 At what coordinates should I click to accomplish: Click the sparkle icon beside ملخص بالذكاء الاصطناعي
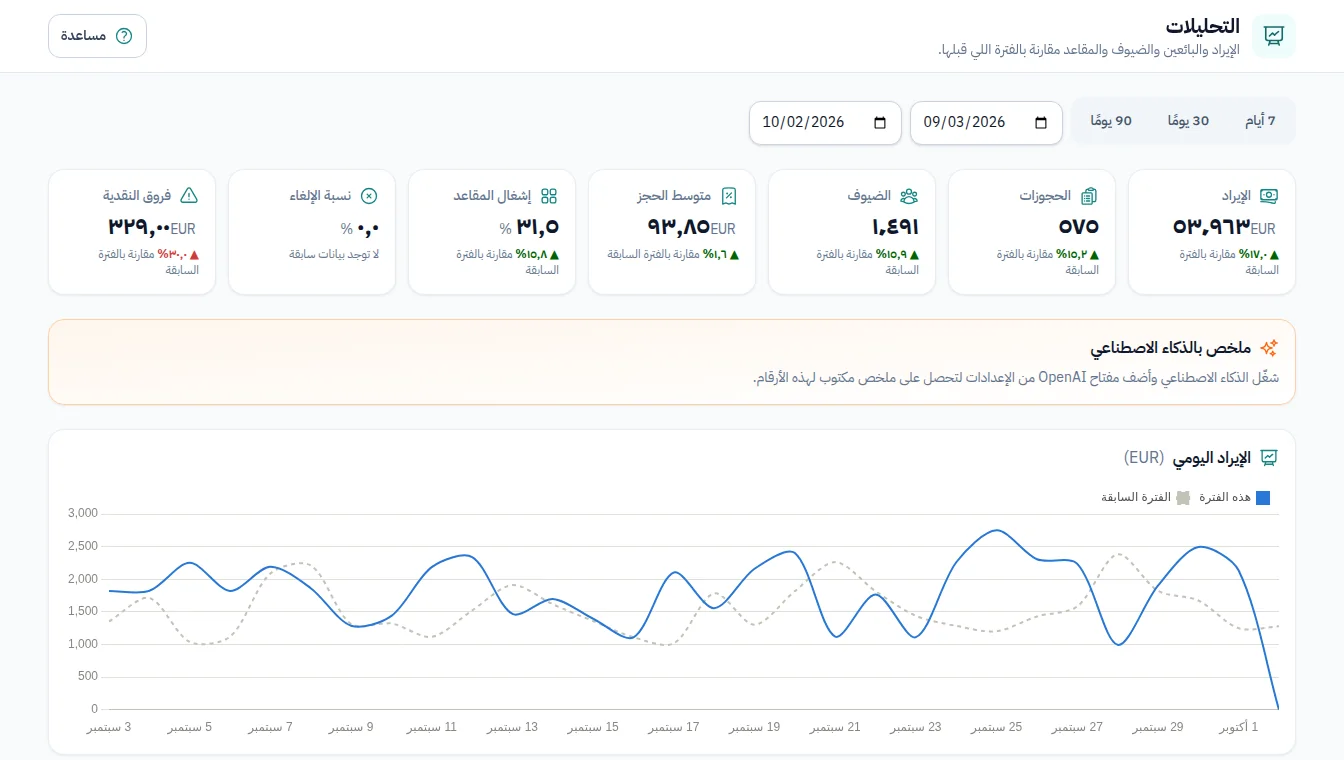(1269, 348)
